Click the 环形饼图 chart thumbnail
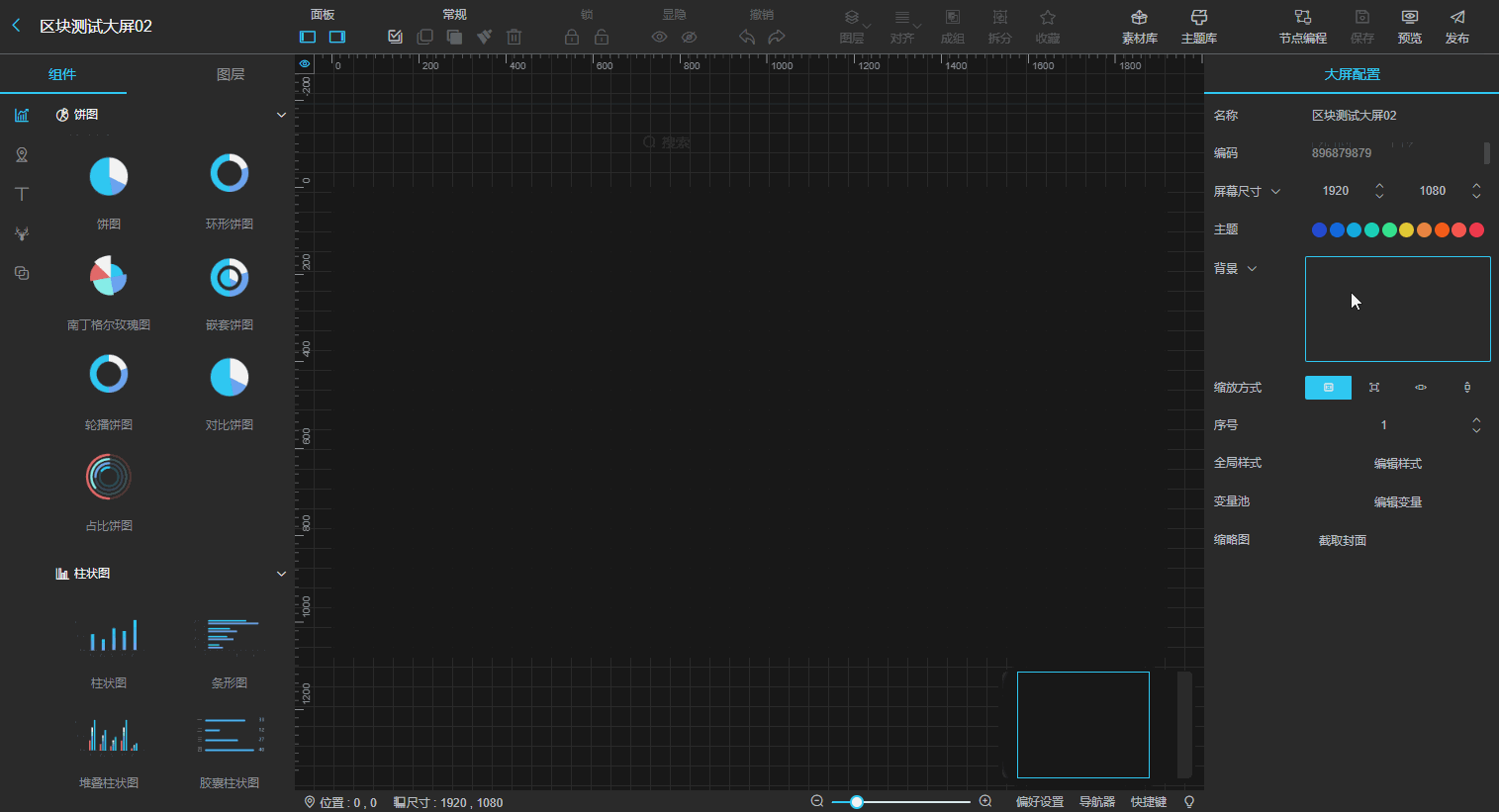This screenshot has width=1499, height=812. pyautogui.click(x=230, y=173)
